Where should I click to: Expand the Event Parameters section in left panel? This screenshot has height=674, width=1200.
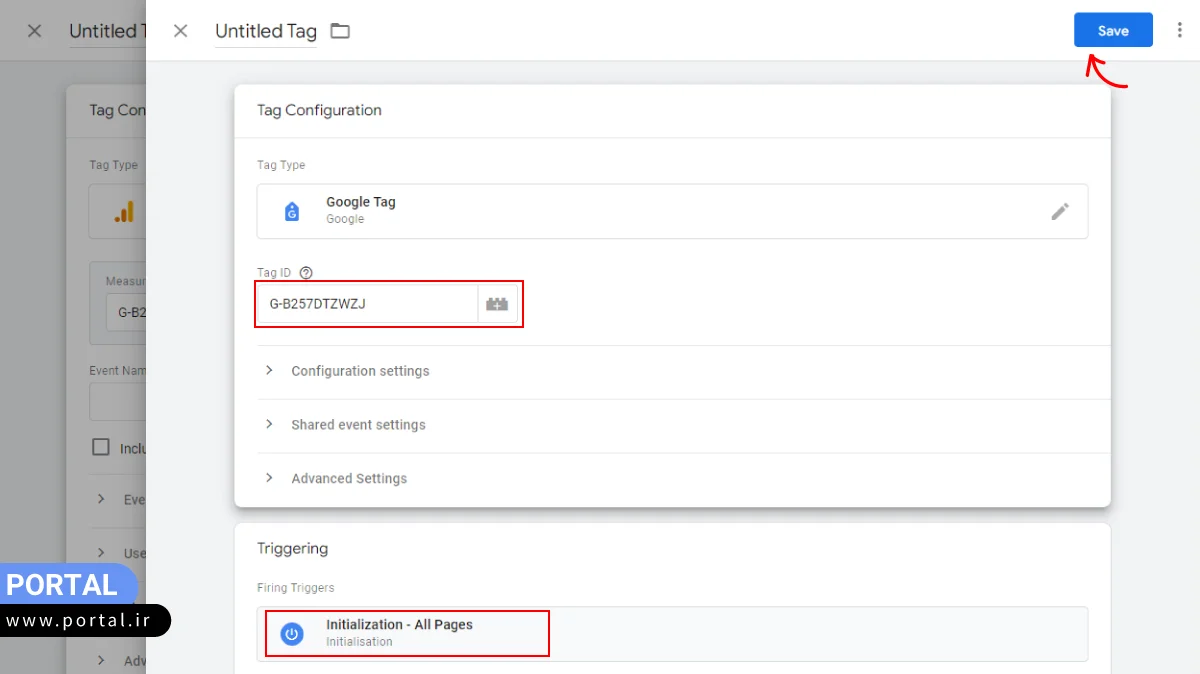[x=100, y=499]
